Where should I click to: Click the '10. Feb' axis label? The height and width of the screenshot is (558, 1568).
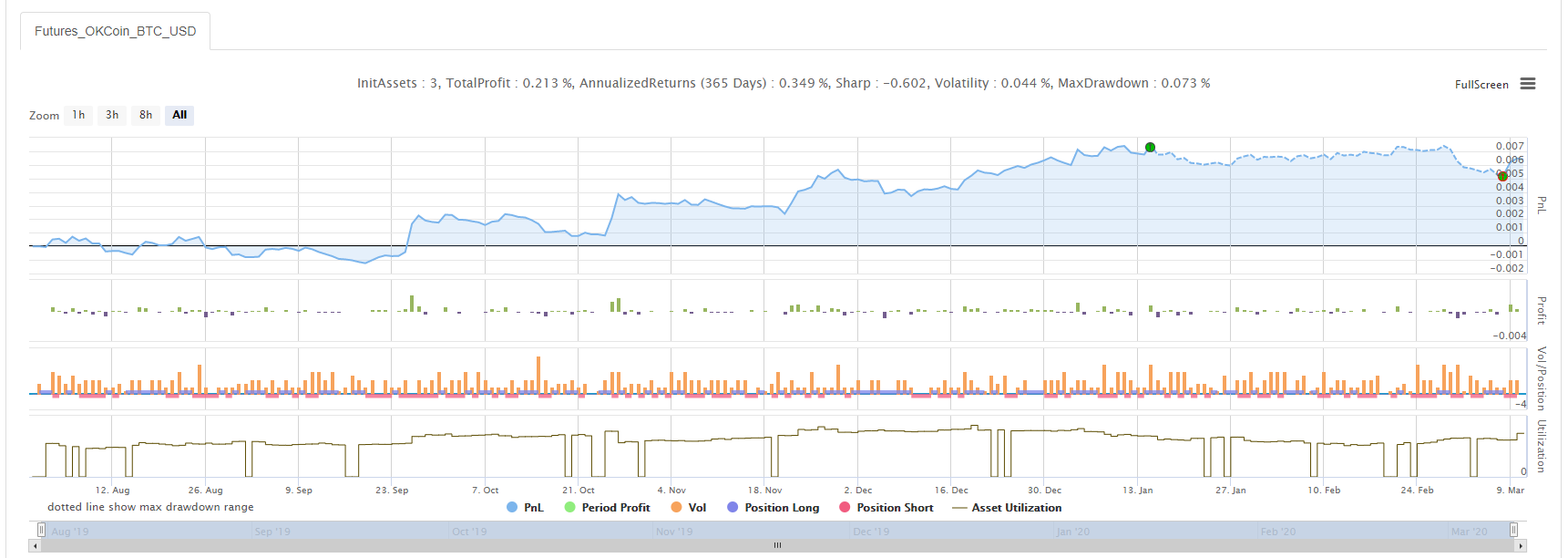click(x=1324, y=491)
